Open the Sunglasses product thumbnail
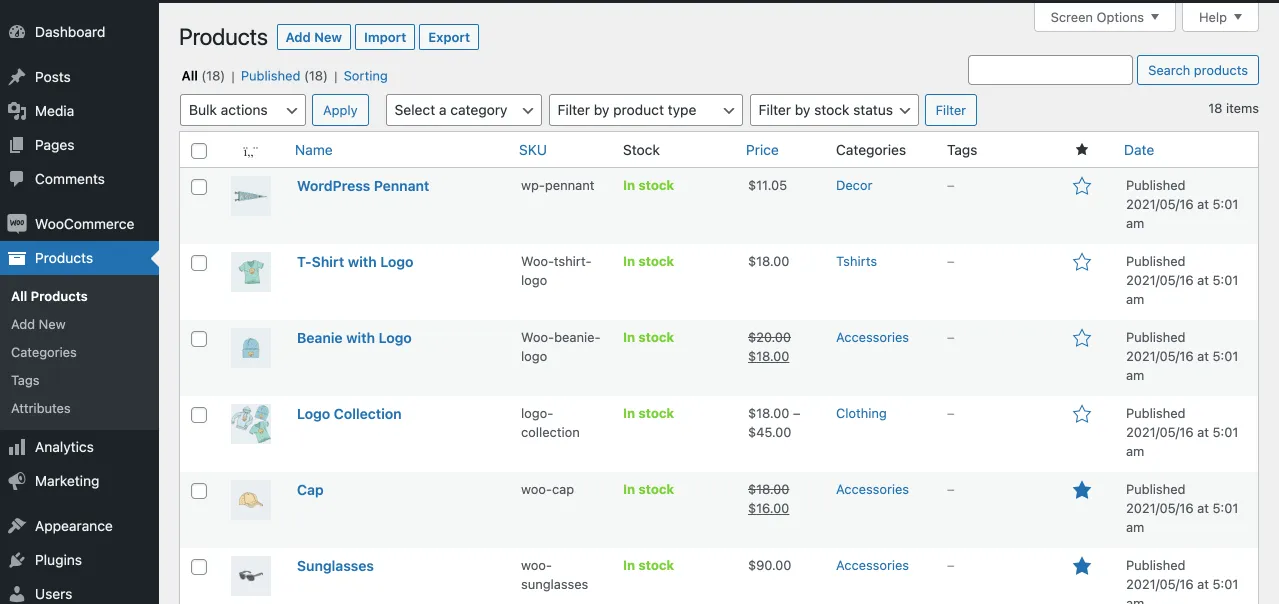Screen dimensions: 1279x604 coord(251,576)
